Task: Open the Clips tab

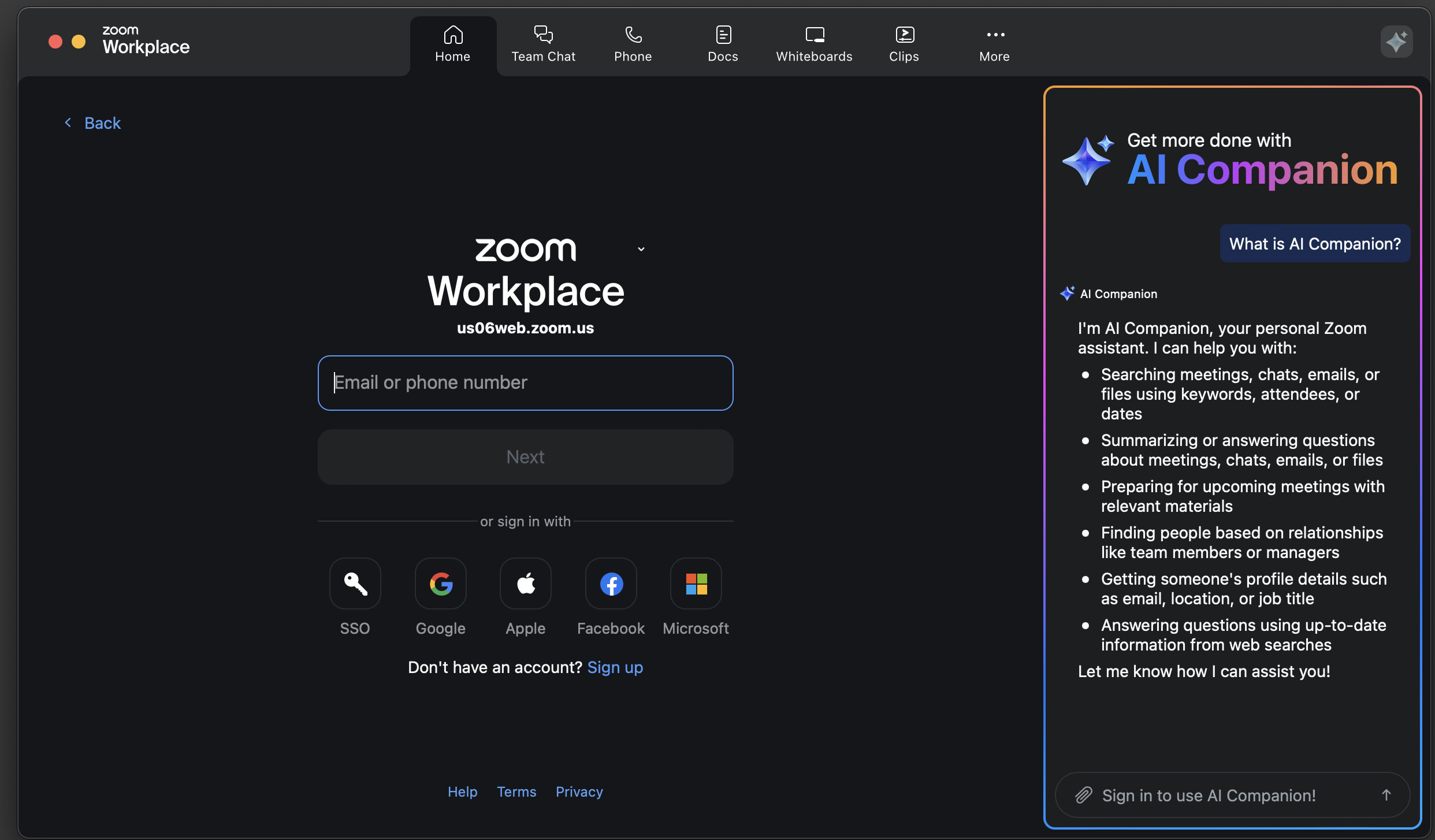Action: [904, 44]
